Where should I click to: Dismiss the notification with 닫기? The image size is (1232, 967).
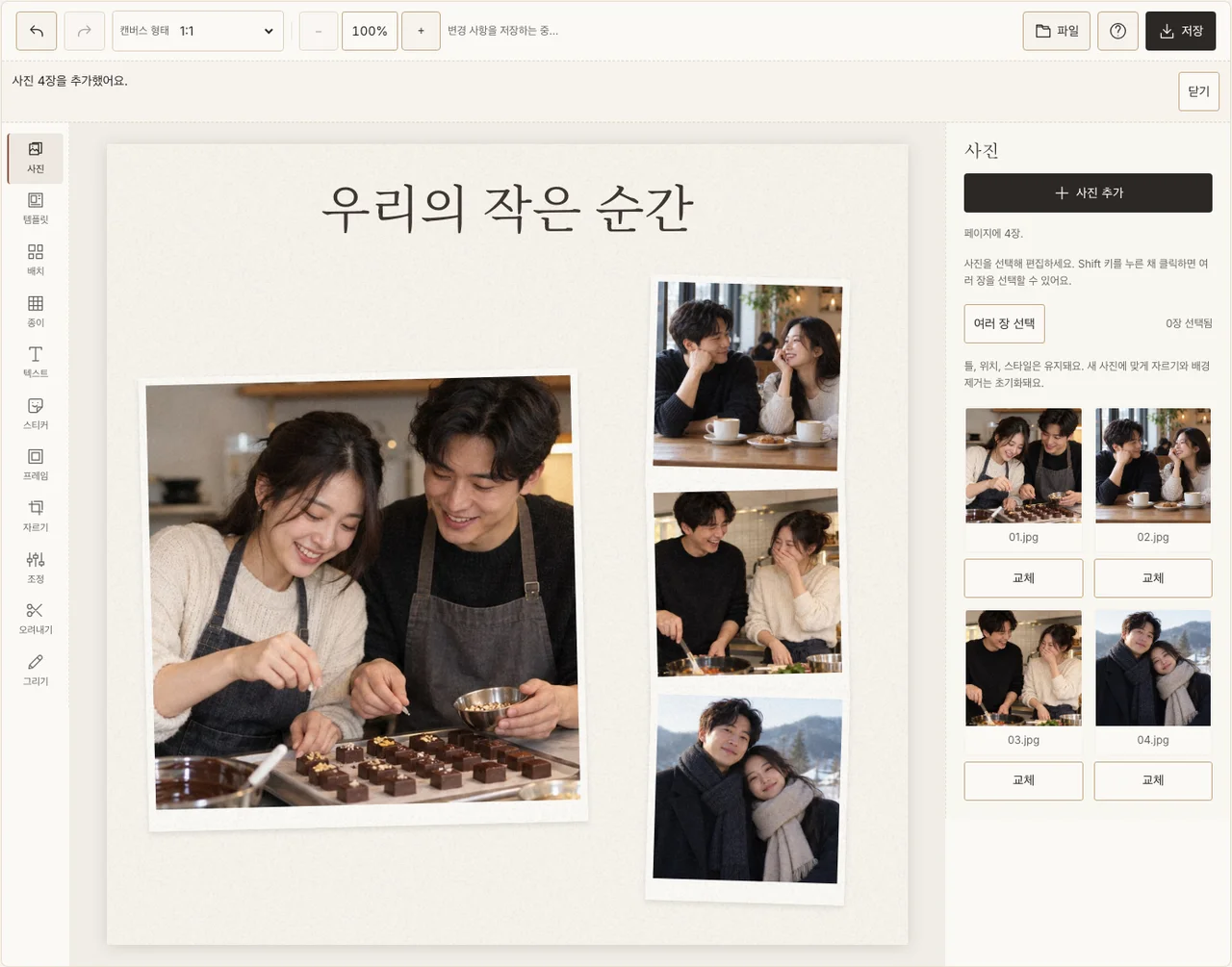click(x=1198, y=91)
